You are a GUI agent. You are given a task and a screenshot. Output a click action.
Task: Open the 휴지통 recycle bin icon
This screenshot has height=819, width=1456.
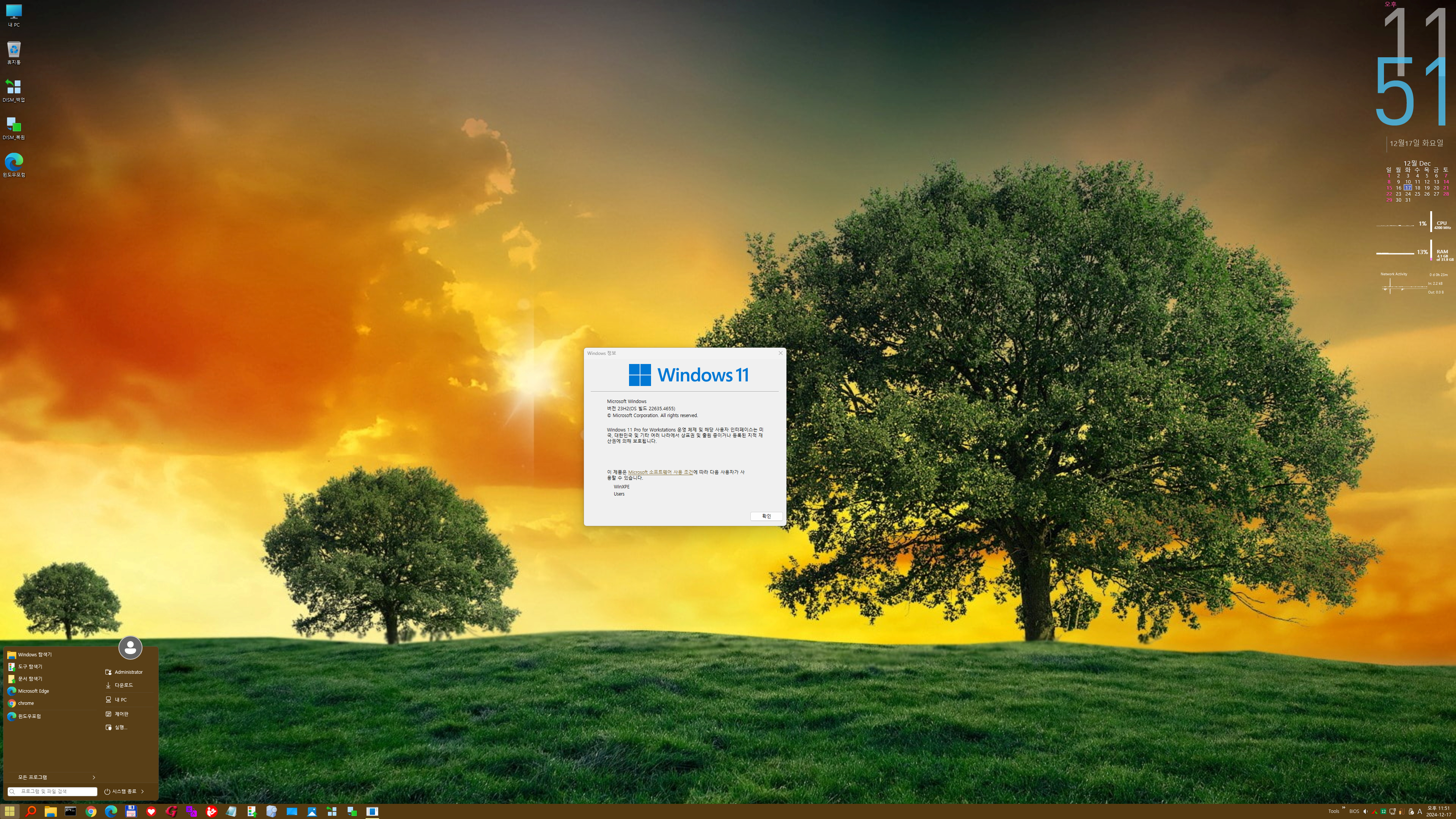pos(14,53)
